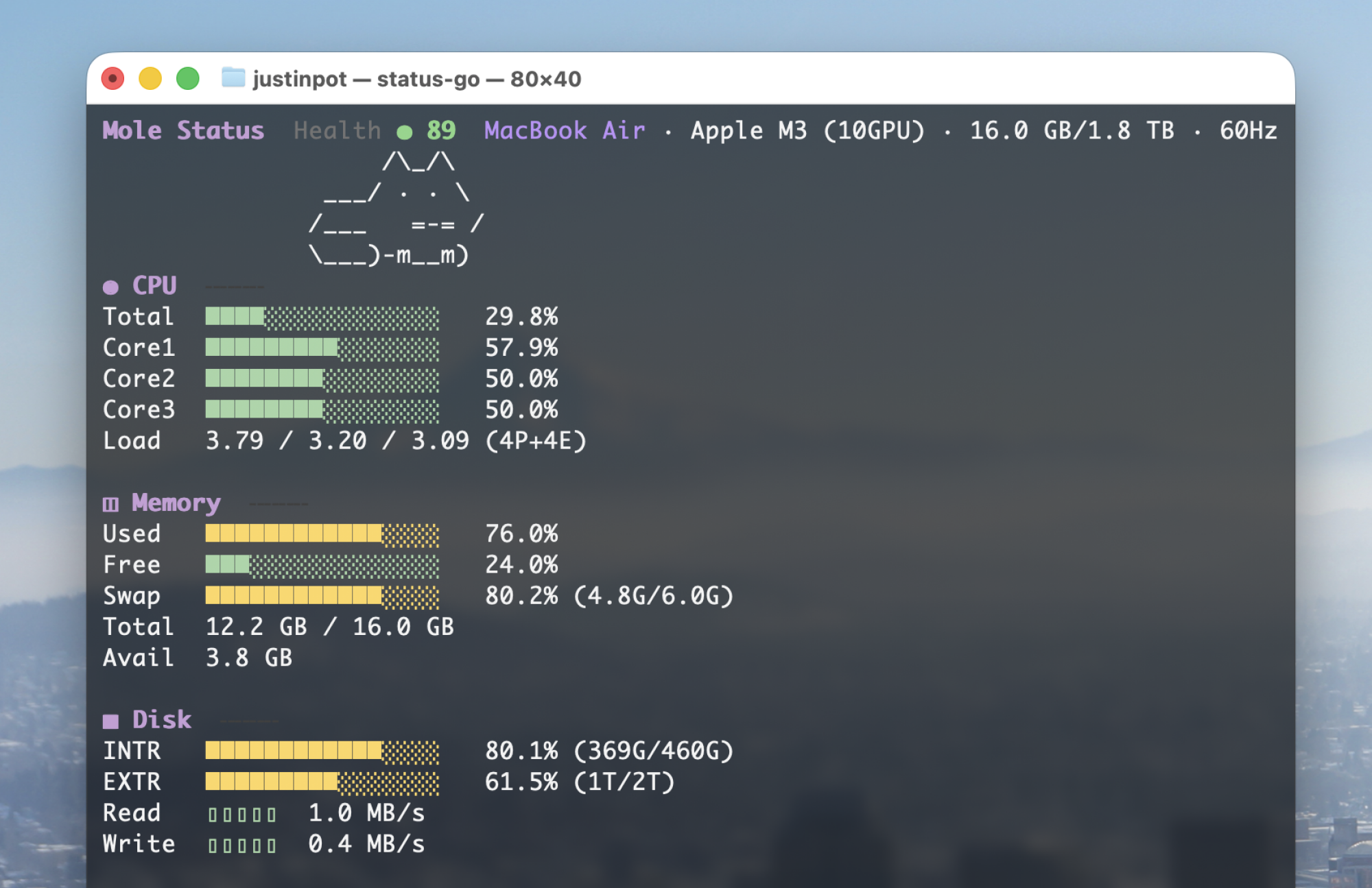1372x888 pixels.
Task: Click the Core3 usage bar
Action: (x=322, y=410)
